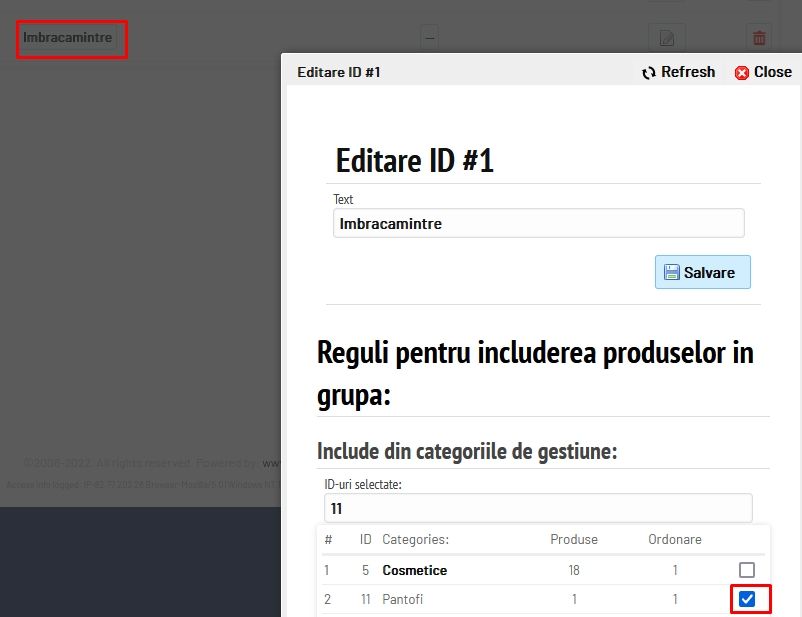Click the minus button in the row
The width and height of the screenshot is (802, 617).
pyautogui.click(x=429, y=38)
